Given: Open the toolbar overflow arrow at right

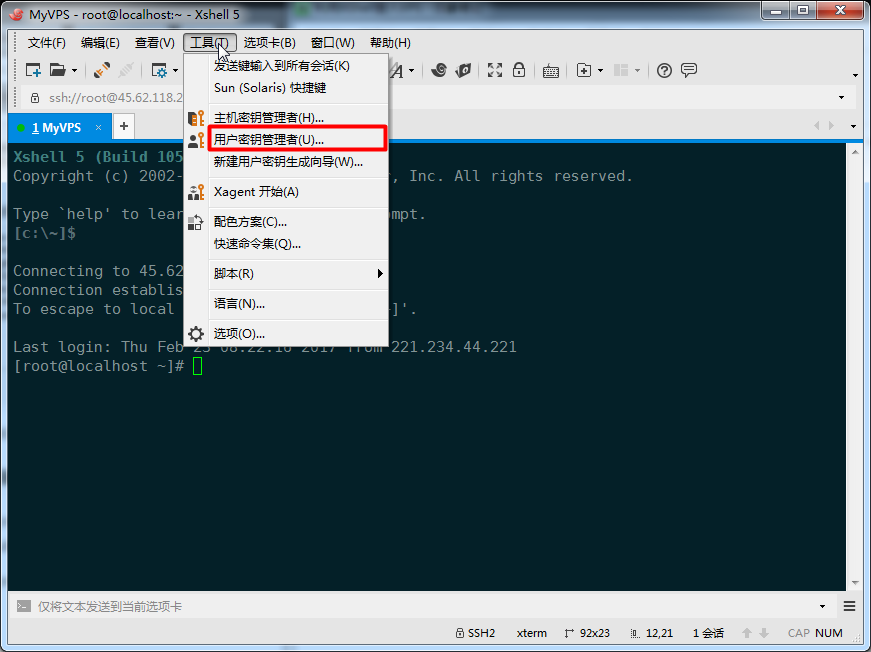Looking at the screenshot, I should 855,76.
